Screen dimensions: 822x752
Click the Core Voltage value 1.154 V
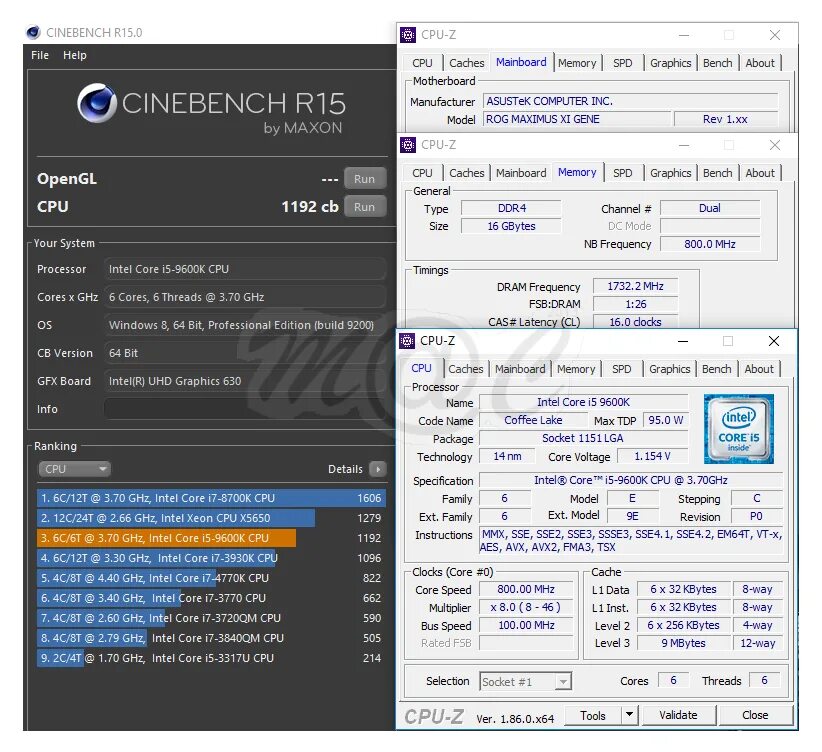[x=652, y=456]
